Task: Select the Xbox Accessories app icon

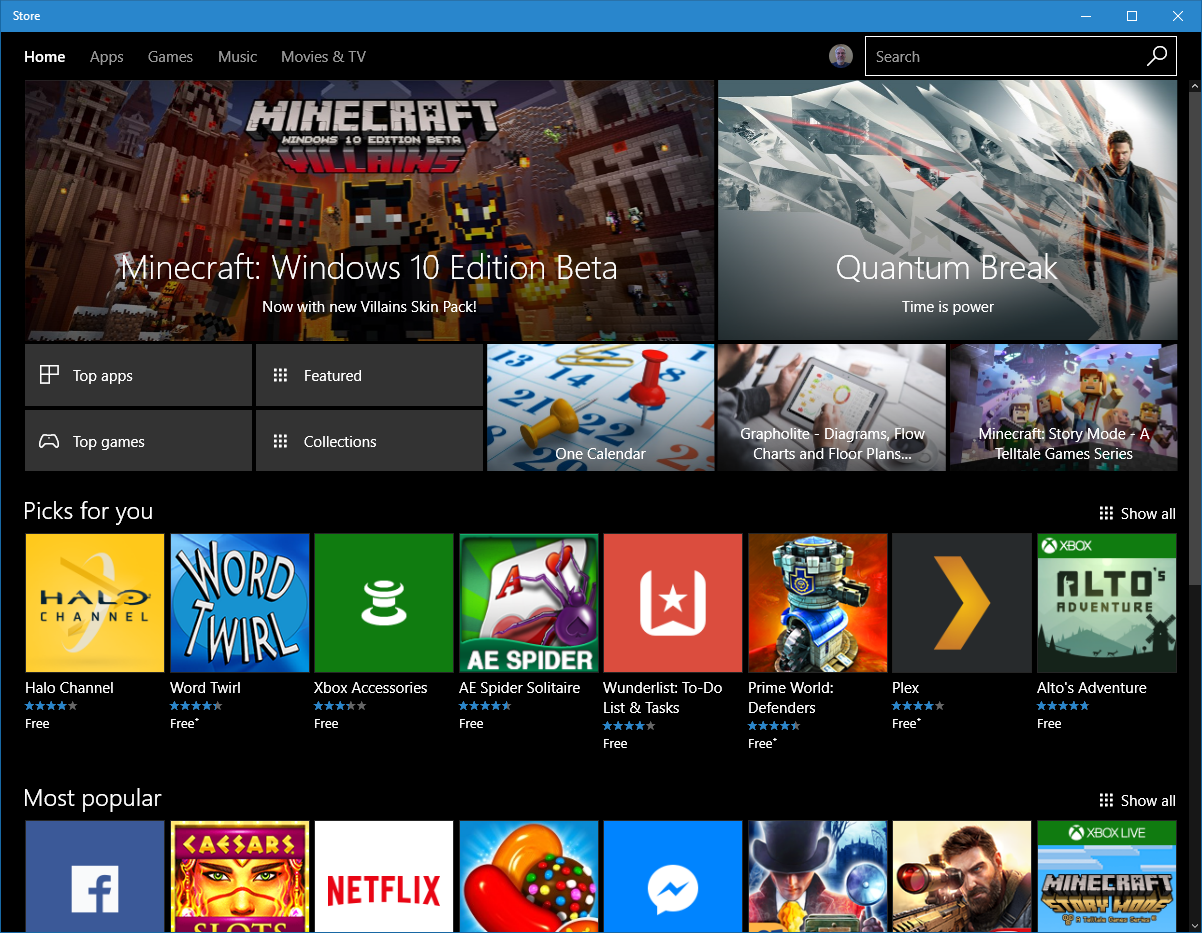Action: (384, 602)
